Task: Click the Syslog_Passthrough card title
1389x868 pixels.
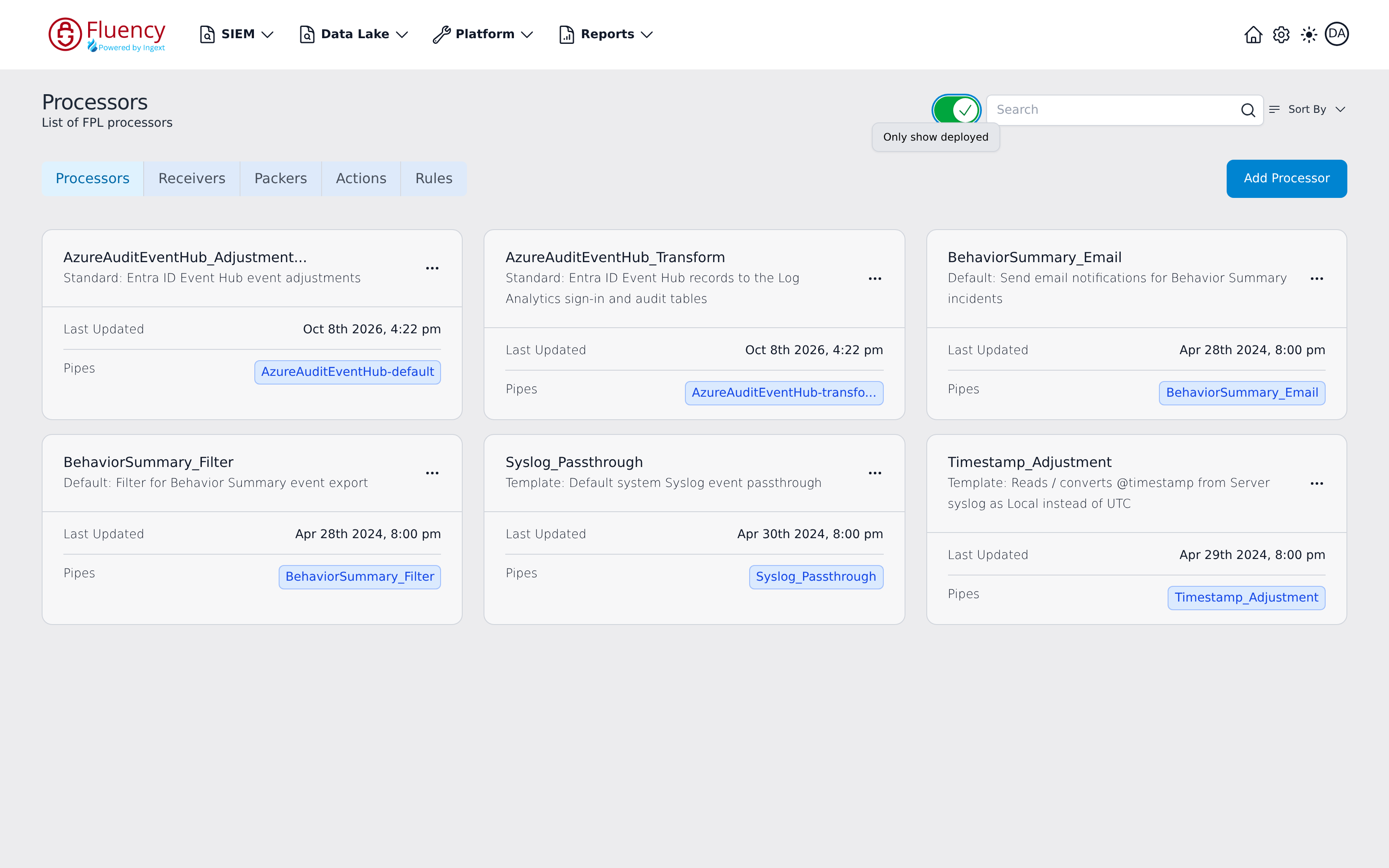Action: (574, 462)
